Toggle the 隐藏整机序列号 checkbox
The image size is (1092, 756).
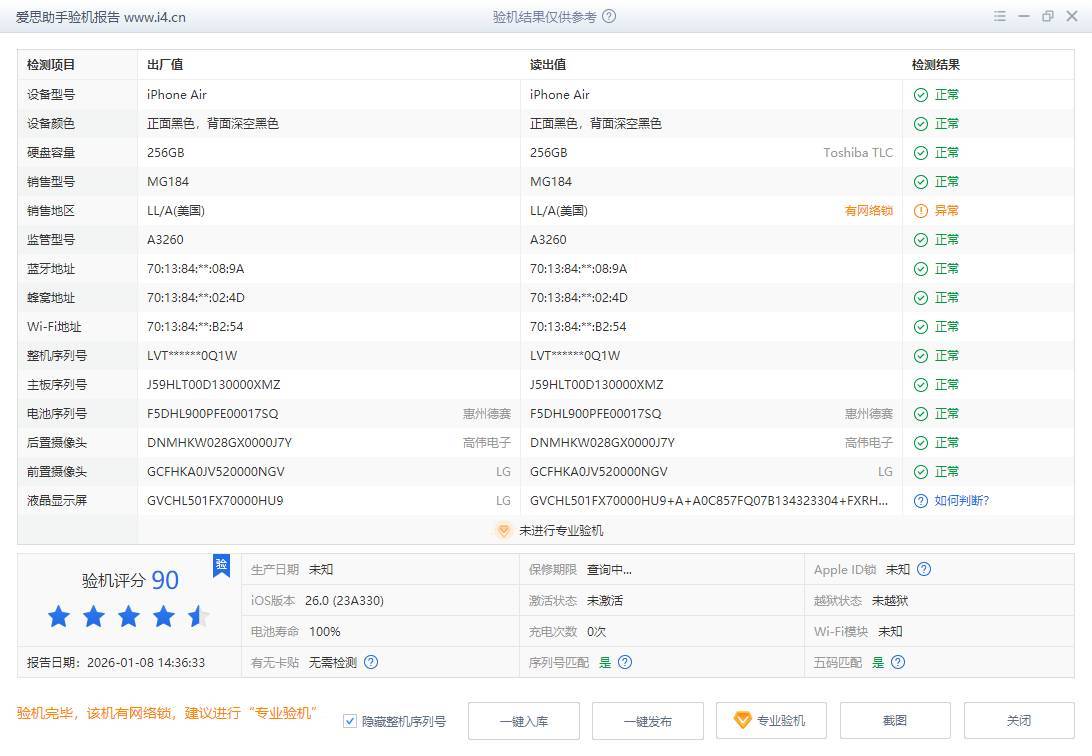click(x=350, y=721)
